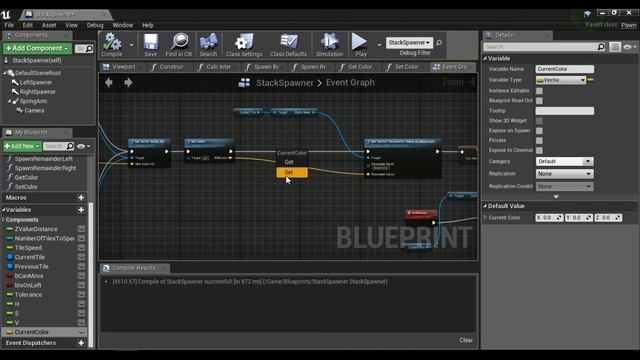Click Components search magnifier icon
The height and width of the screenshot is (360, 640).
pos(89,49)
